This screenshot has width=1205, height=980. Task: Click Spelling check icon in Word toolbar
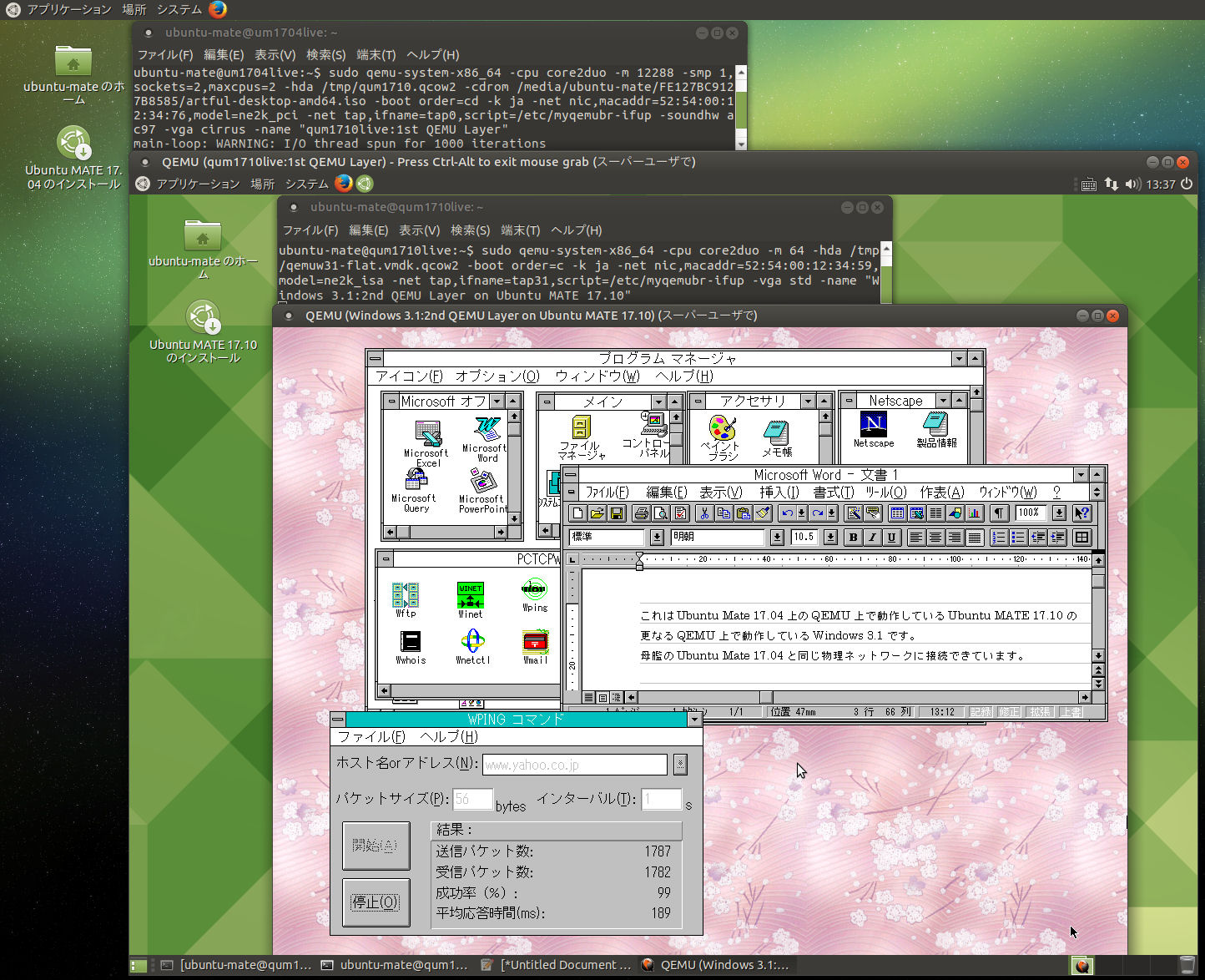[x=680, y=513]
